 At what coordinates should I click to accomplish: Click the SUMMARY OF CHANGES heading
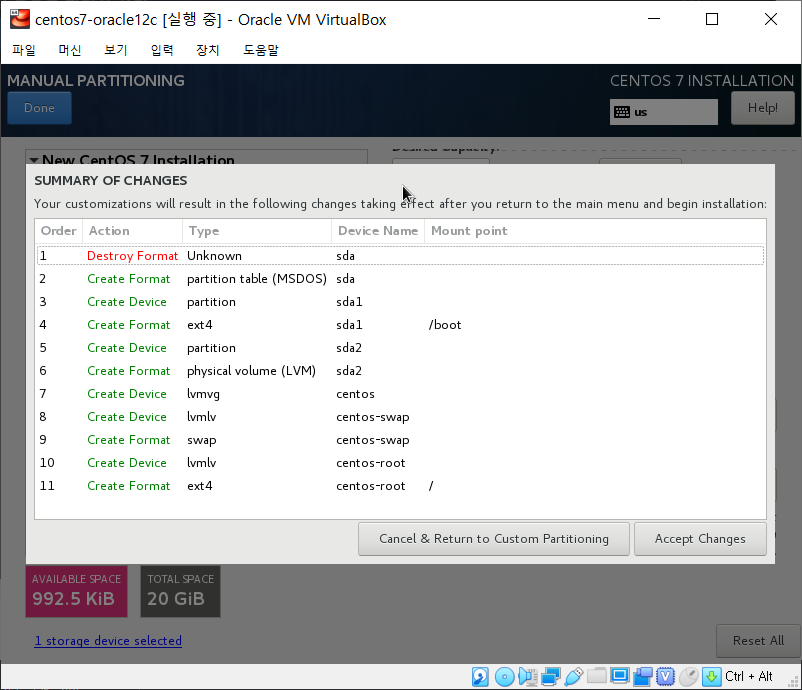click(x=110, y=181)
